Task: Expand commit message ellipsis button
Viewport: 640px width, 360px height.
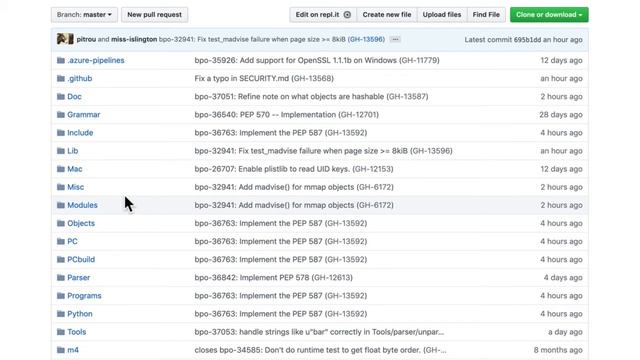Action: tap(395, 39)
